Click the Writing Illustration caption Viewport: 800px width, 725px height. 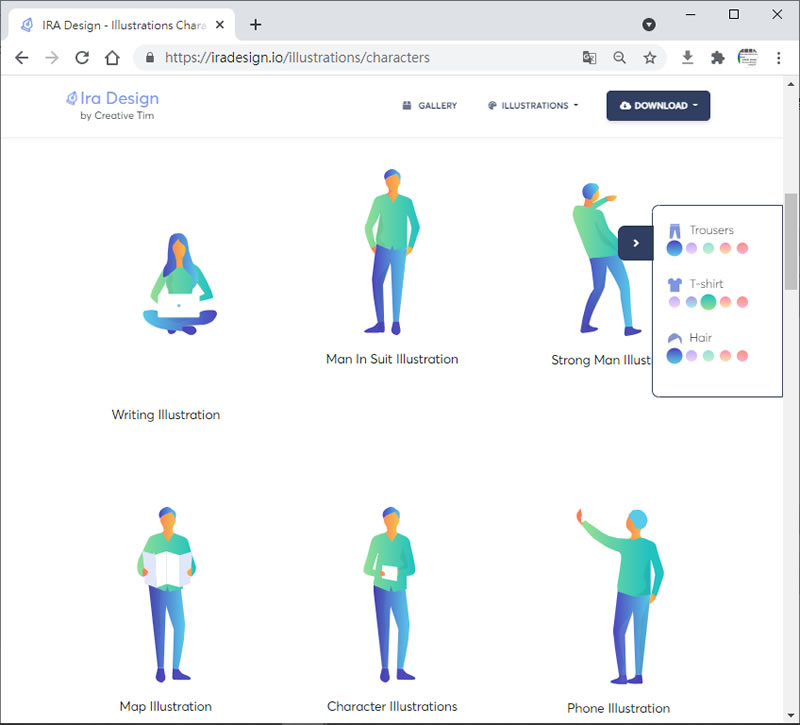[x=166, y=415]
